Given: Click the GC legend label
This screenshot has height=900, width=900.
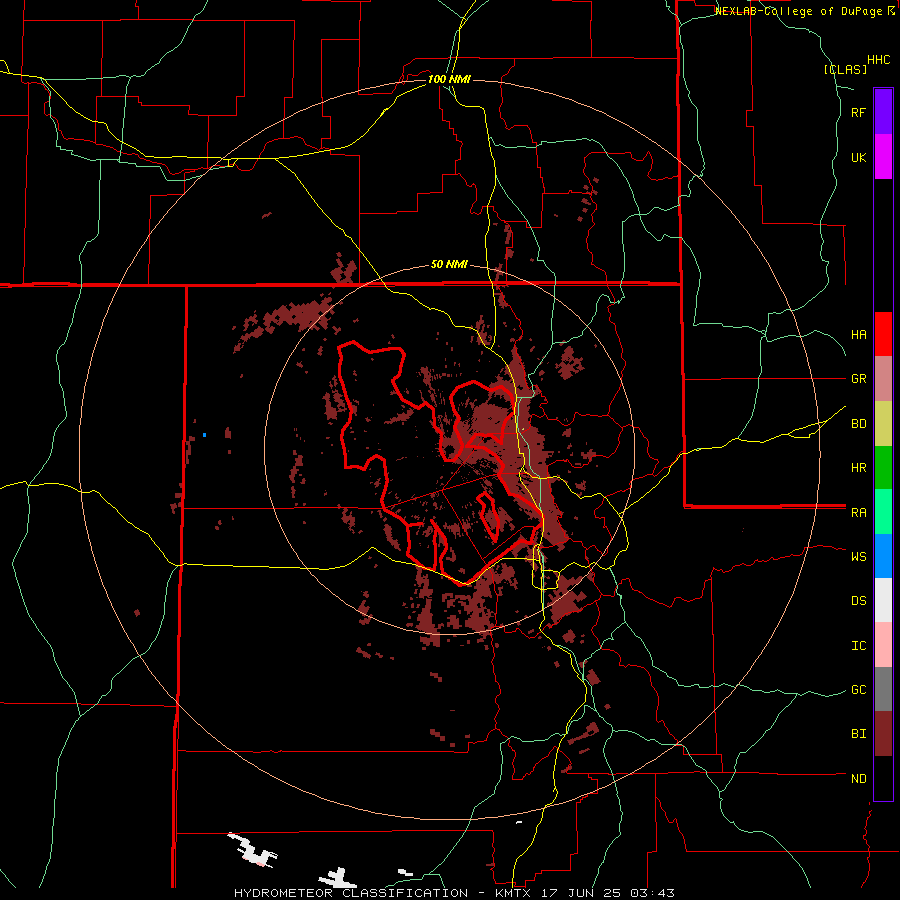Looking at the screenshot, I should (858, 689).
